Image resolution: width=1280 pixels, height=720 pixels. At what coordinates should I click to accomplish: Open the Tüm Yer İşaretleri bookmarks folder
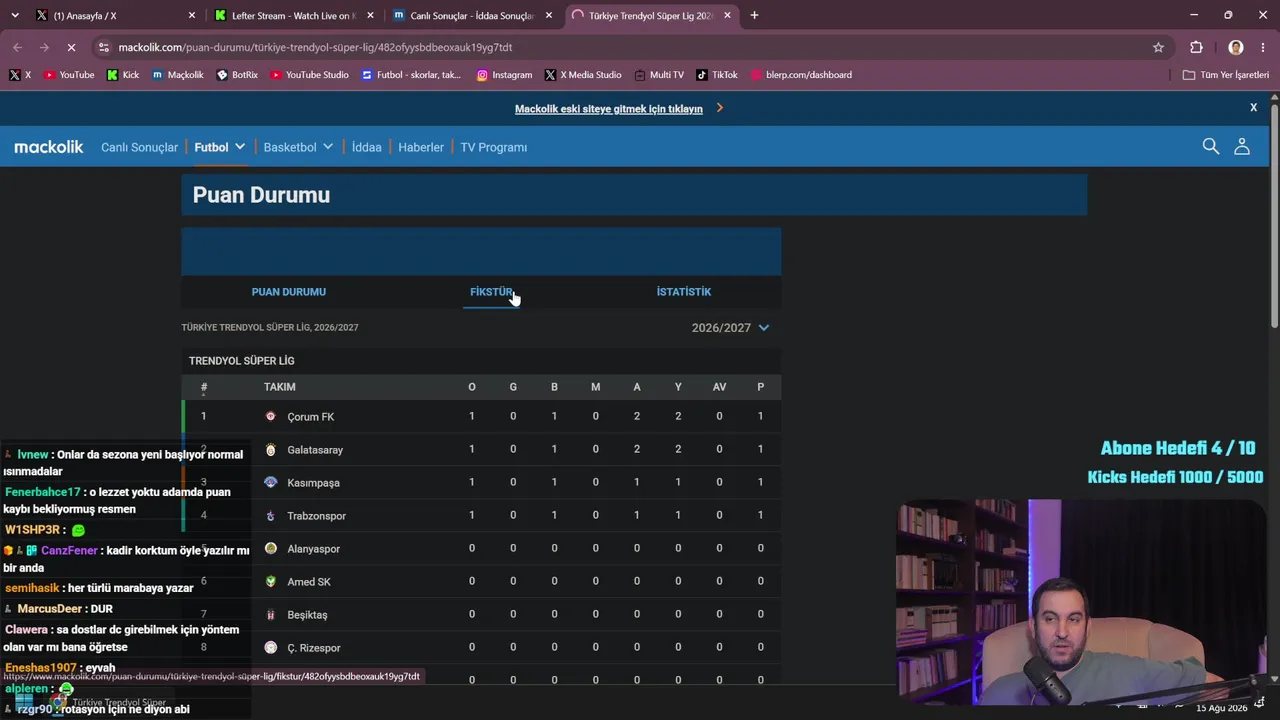pos(1225,75)
